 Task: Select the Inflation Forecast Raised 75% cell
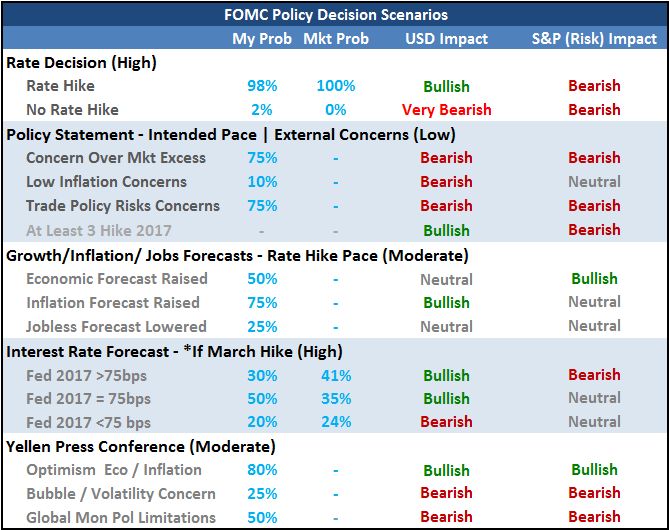point(262,303)
